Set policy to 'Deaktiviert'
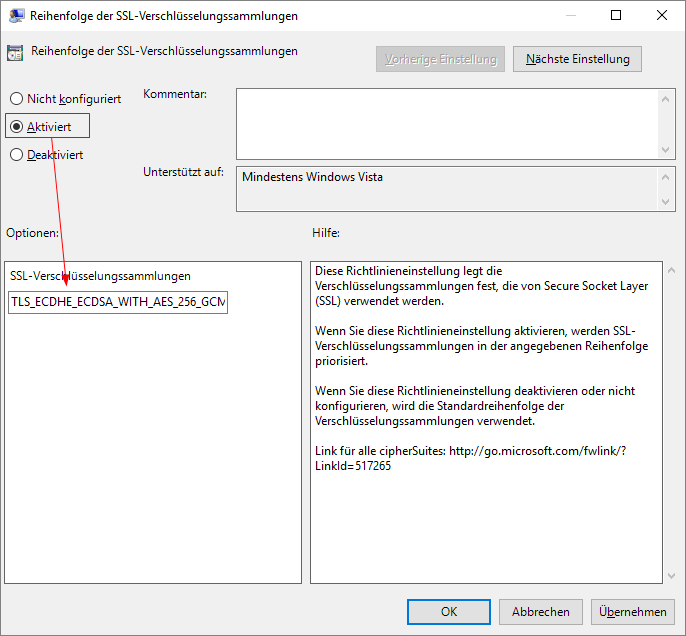Image resolution: width=686 pixels, height=636 pixels. (16, 155)
